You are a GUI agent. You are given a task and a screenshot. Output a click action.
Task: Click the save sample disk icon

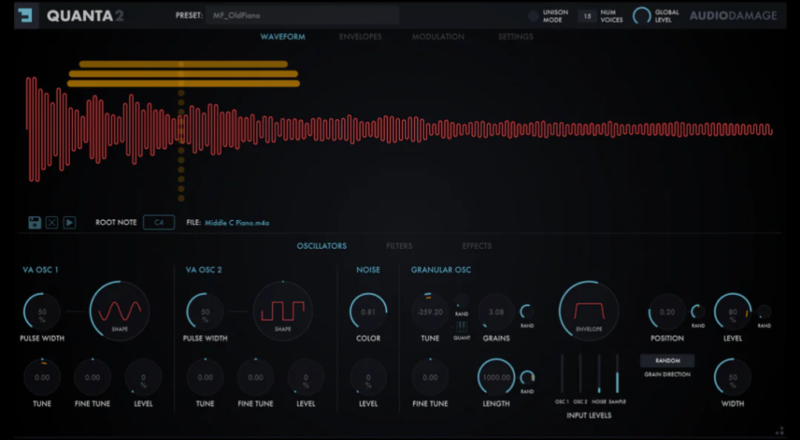[34, 222]
